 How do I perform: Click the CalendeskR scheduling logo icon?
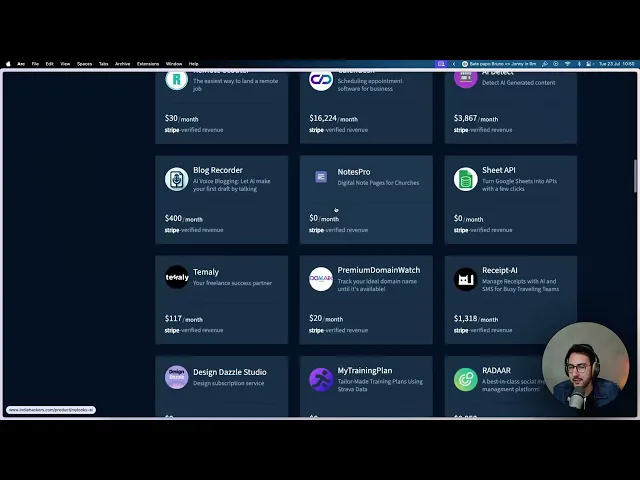click(x=321, y=80)
